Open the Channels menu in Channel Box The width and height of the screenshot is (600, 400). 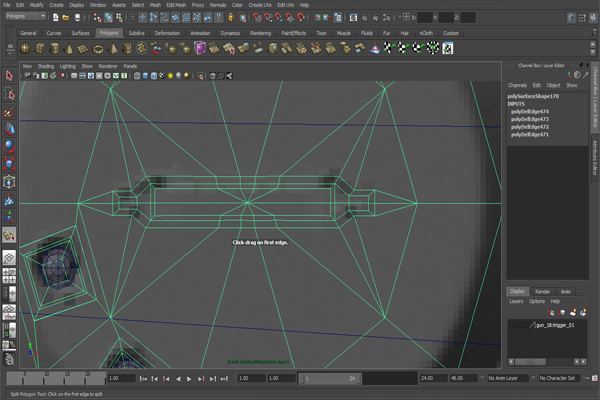pos(517,85)
